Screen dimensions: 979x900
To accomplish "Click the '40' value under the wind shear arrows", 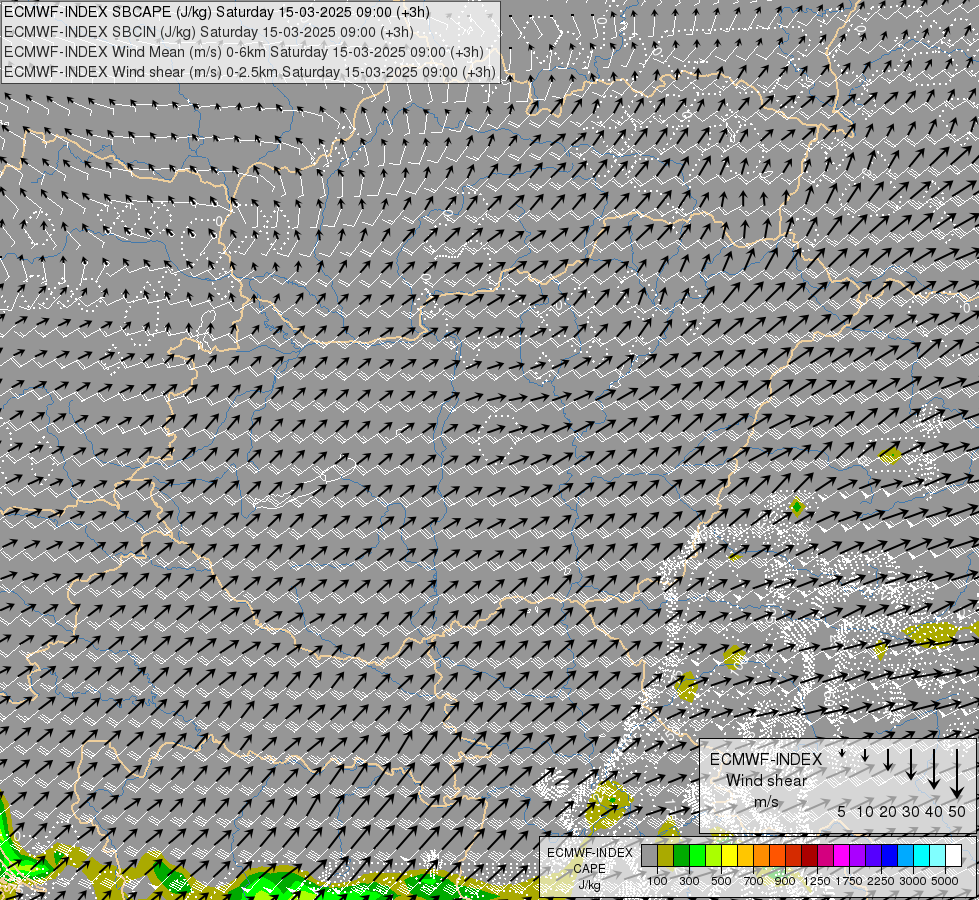I will coord(933,811).
